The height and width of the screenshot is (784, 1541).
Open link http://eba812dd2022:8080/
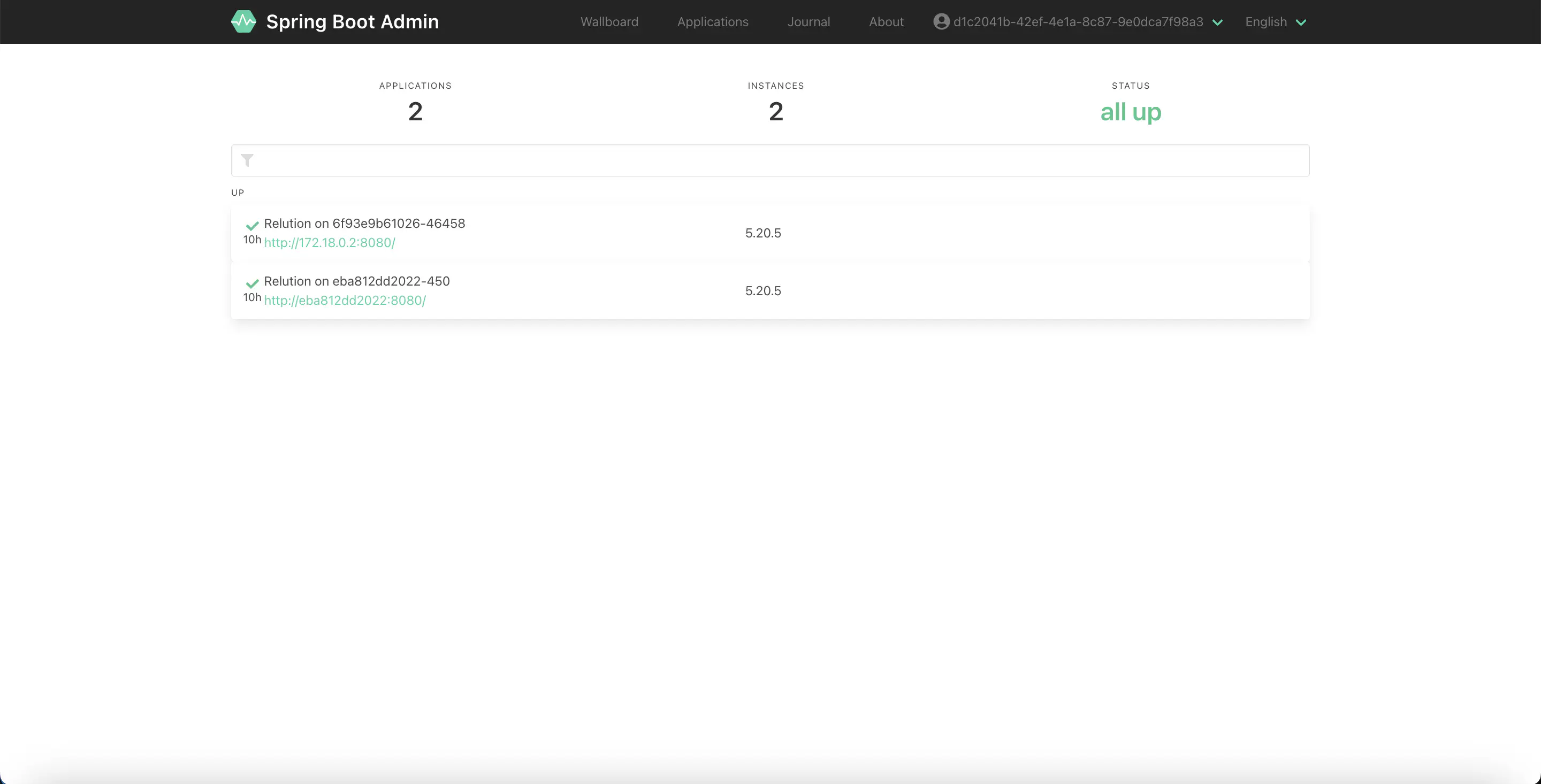[345, 301]
